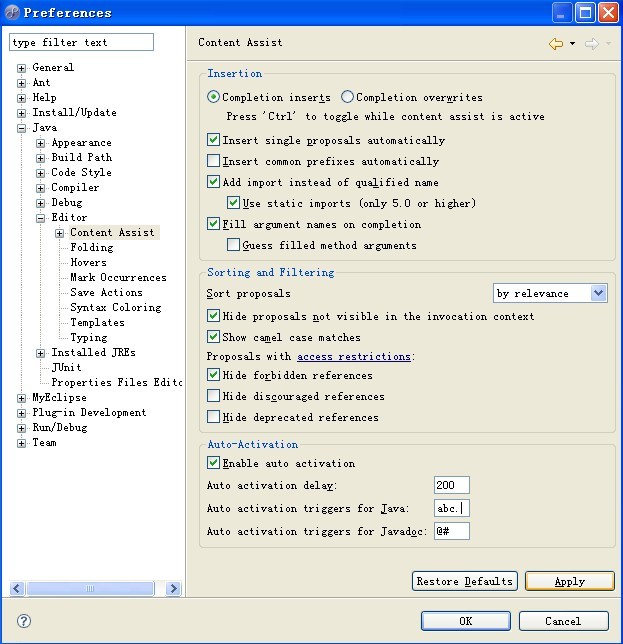This screenshot has height=644, width=623.
Task: Open Mark Occurrences preference page
Action: pos(118,277)
